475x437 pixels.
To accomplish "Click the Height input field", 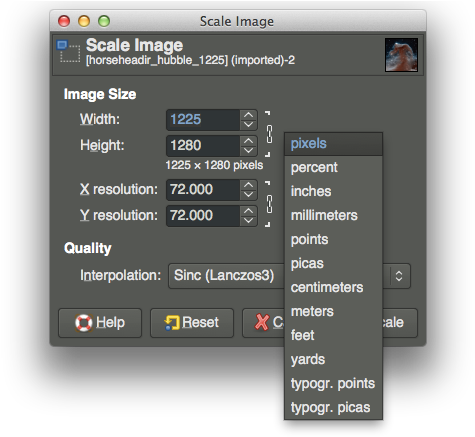I will (203, 146).
